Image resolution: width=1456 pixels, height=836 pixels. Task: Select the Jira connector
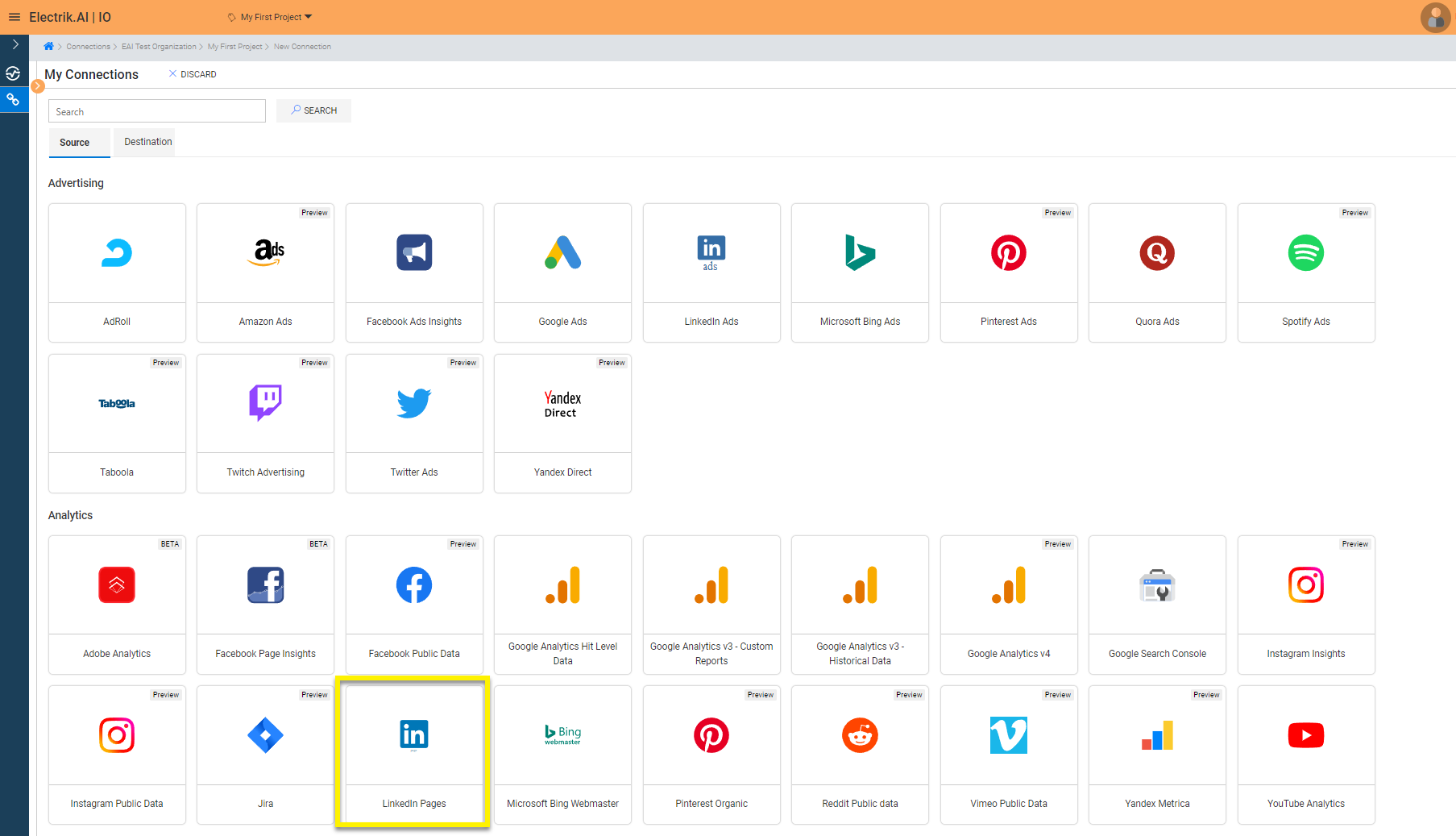tap(265, 755)
